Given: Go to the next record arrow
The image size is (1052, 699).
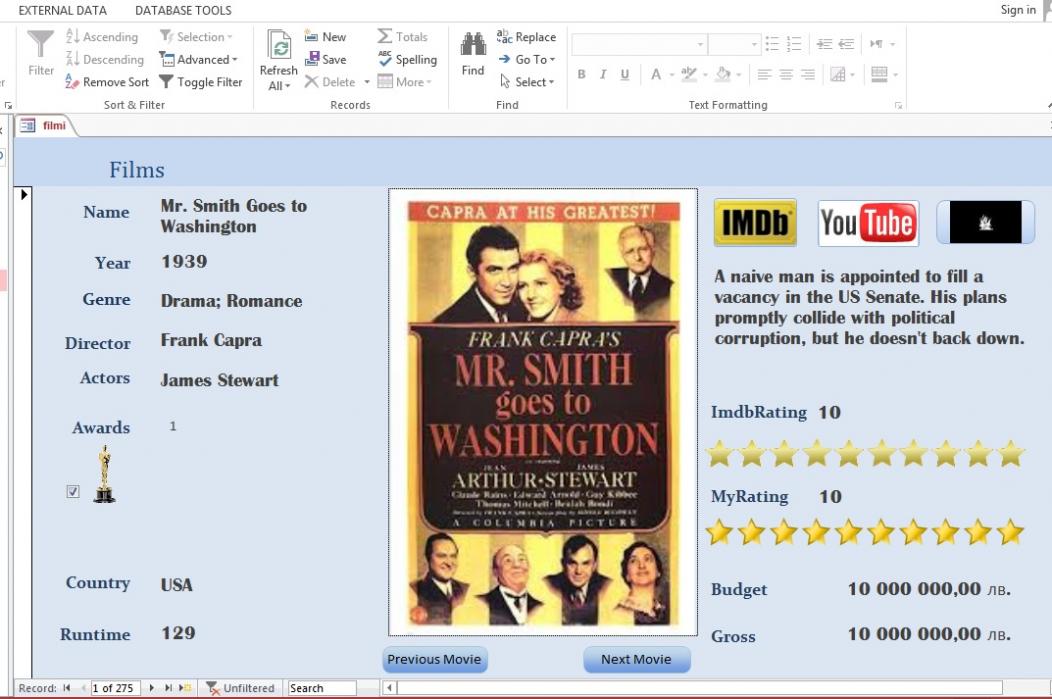Looking at the screenshot, I should click(x=152, y=688).
